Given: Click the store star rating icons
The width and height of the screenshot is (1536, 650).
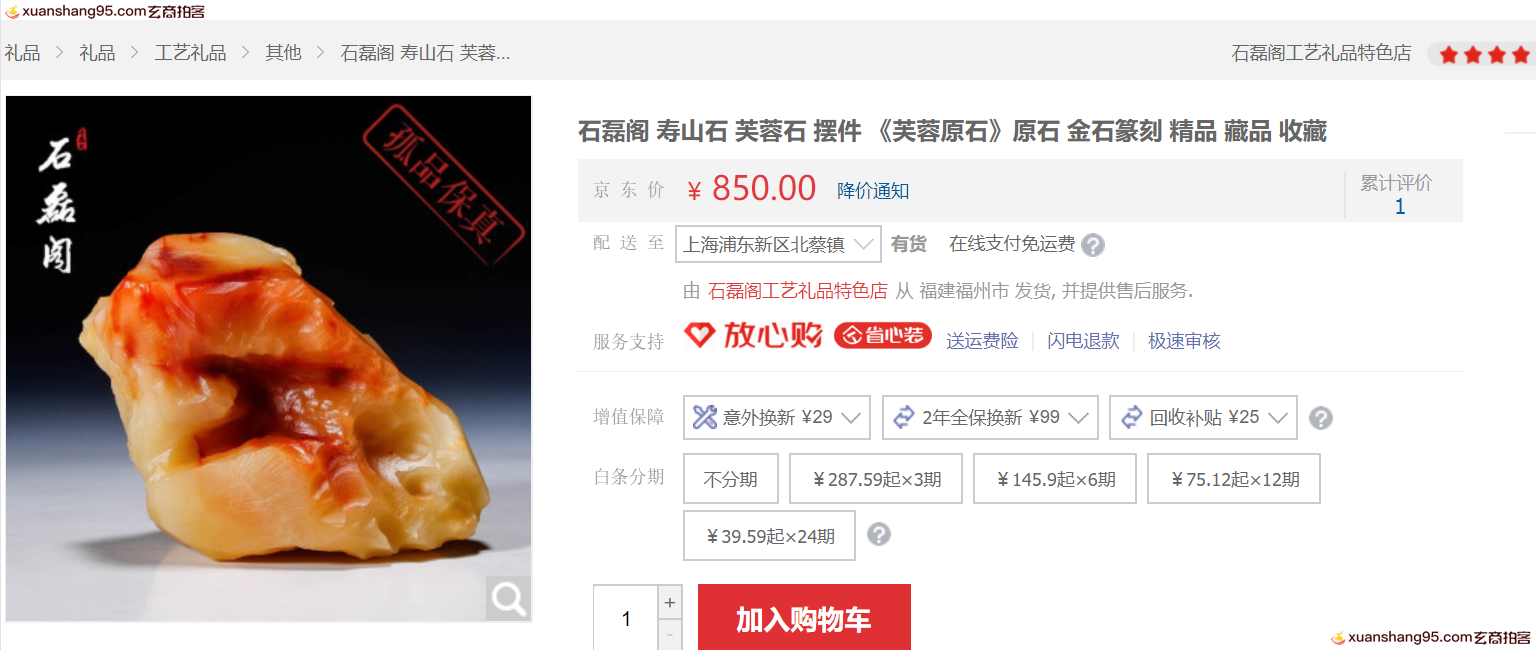Looking at the screenshot, I should [1484, 54].
